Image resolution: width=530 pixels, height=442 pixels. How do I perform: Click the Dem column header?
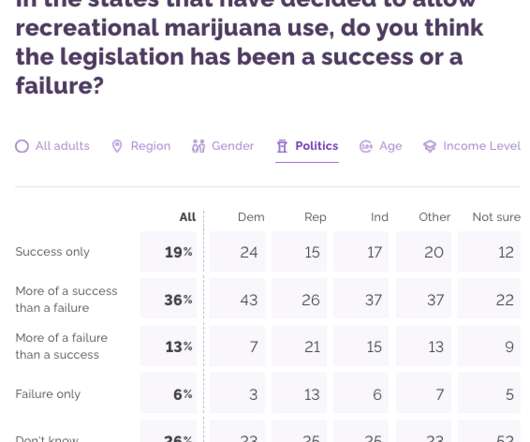pyautogui.click(x=251, y=217)
